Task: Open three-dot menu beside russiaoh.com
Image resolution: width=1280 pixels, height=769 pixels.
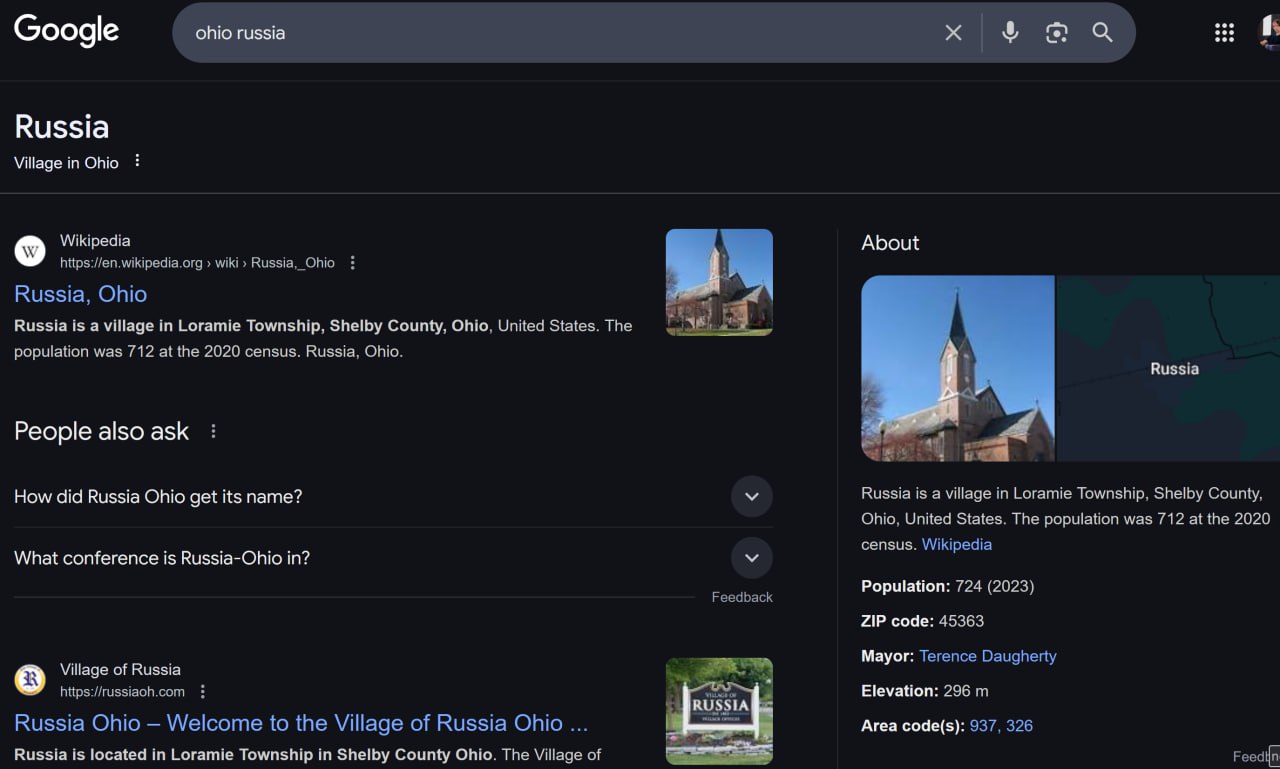Action: coord(203,692)
